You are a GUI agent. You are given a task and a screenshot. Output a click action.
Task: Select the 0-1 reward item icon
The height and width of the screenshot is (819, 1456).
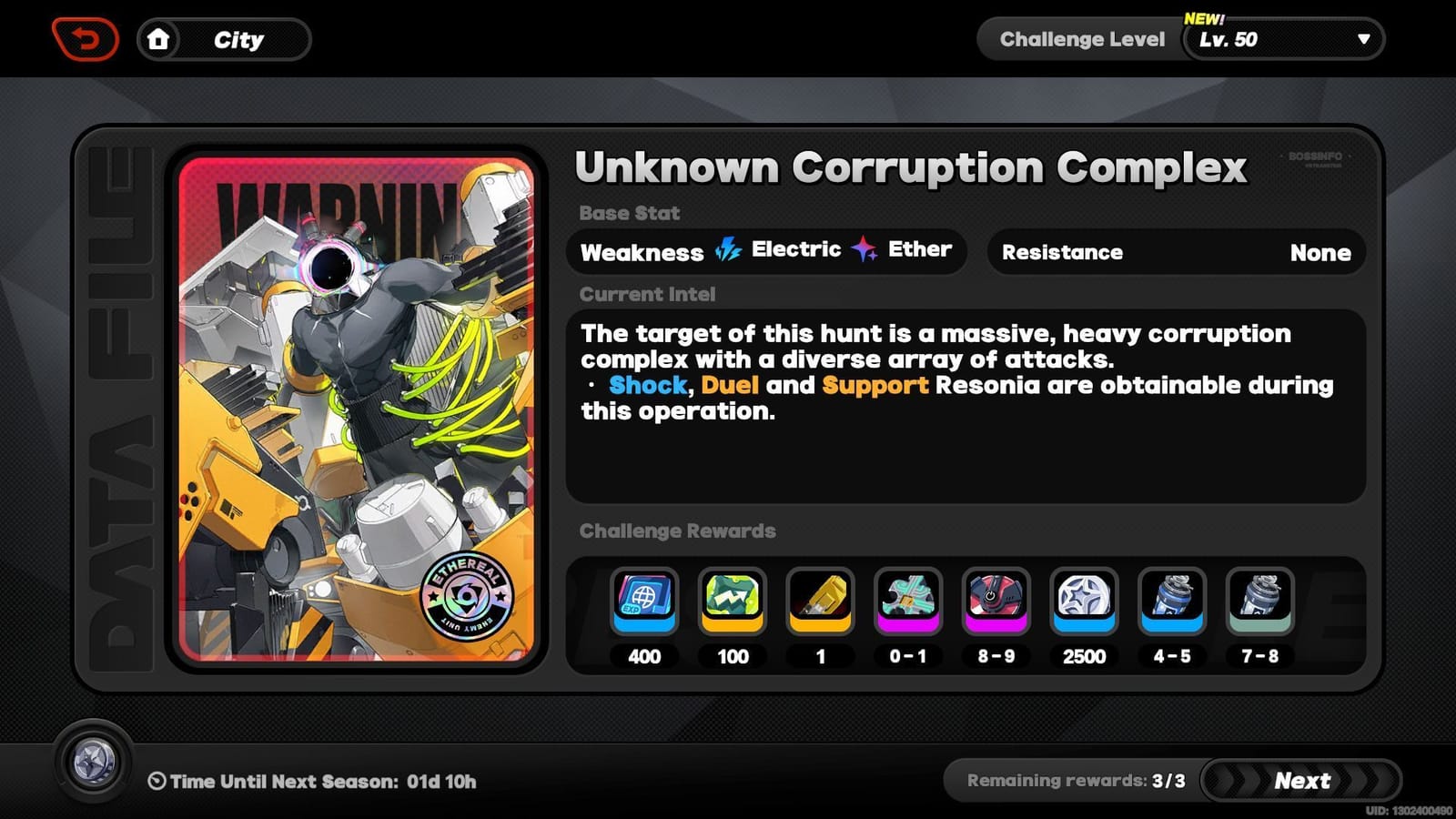tap(908, 601)
